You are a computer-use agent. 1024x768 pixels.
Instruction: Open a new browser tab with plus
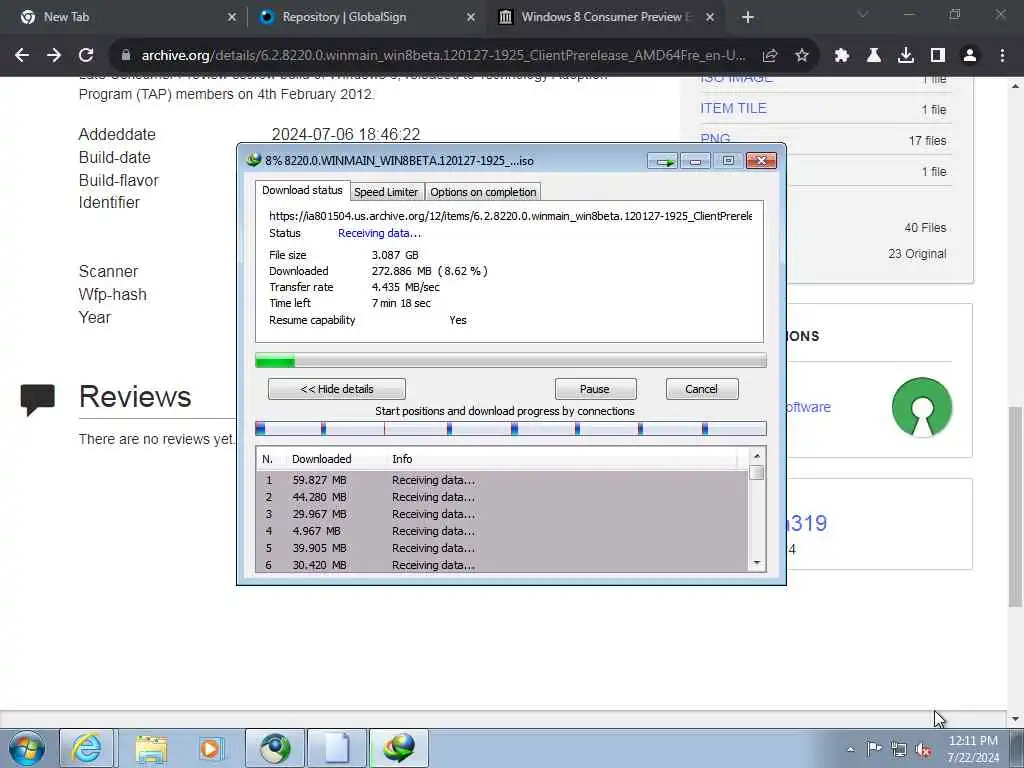(x=748, y=17)
